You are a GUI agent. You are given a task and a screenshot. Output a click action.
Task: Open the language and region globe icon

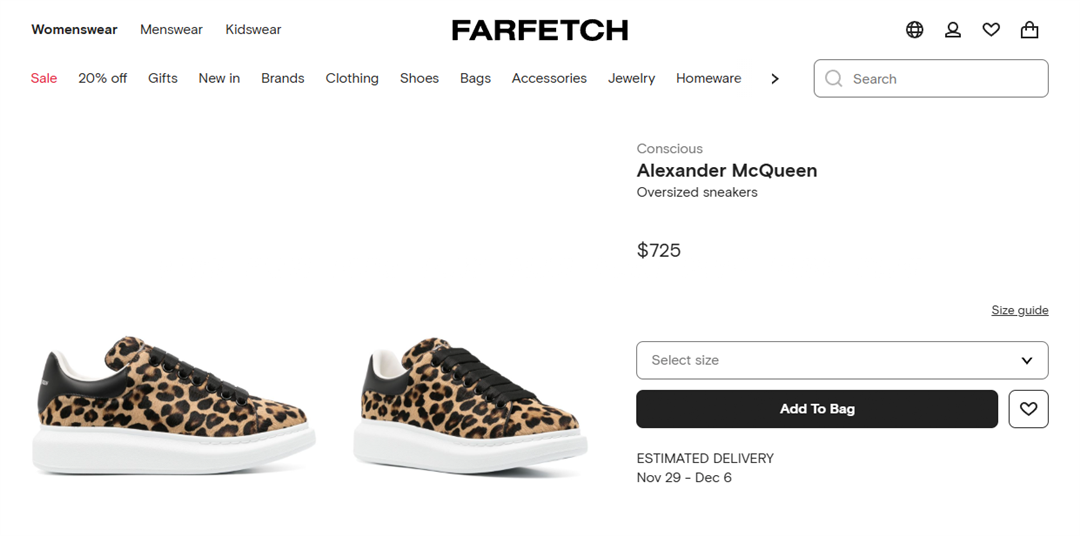pos(914,30)
